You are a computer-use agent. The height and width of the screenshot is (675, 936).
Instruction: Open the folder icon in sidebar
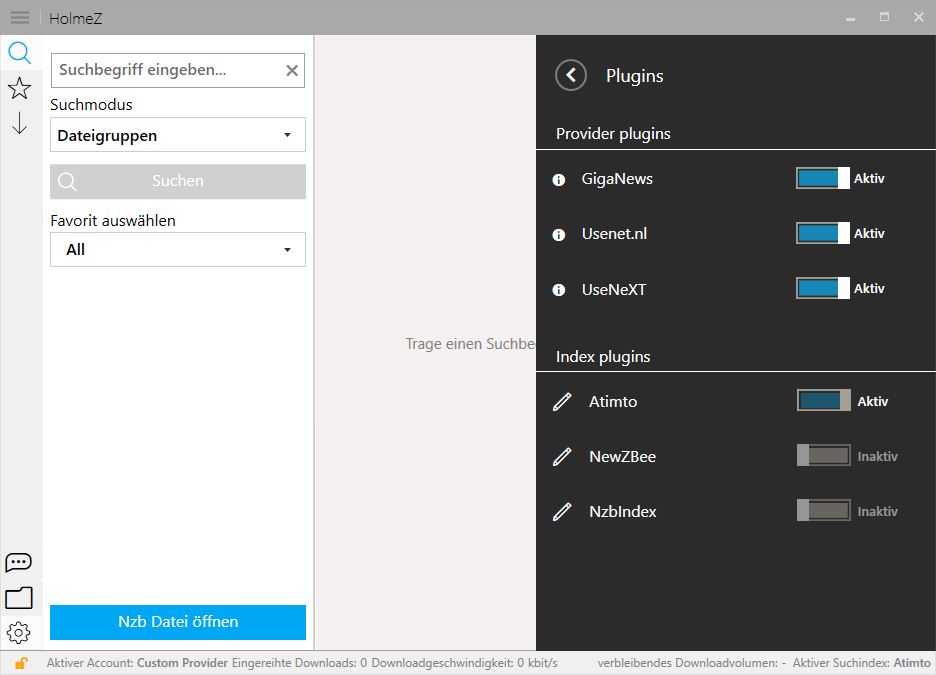(x=19, y=597)
